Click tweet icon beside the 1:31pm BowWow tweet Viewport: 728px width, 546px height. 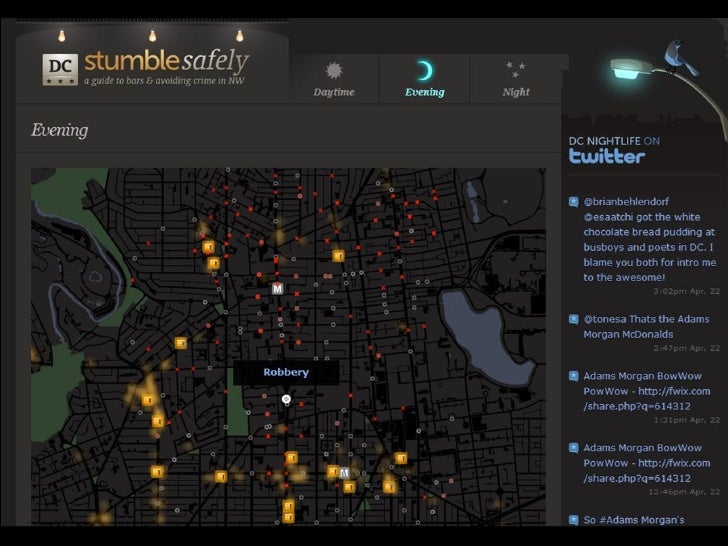point(574,376)
